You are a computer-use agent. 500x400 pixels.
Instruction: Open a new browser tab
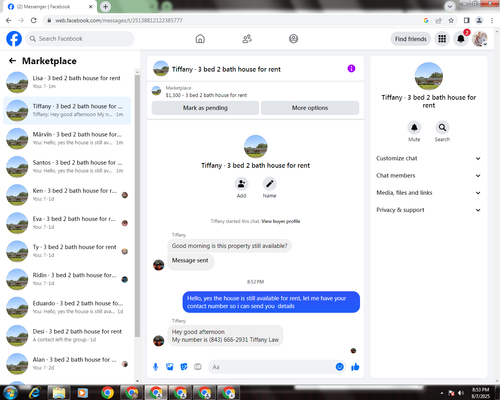[x=105, y=6]
